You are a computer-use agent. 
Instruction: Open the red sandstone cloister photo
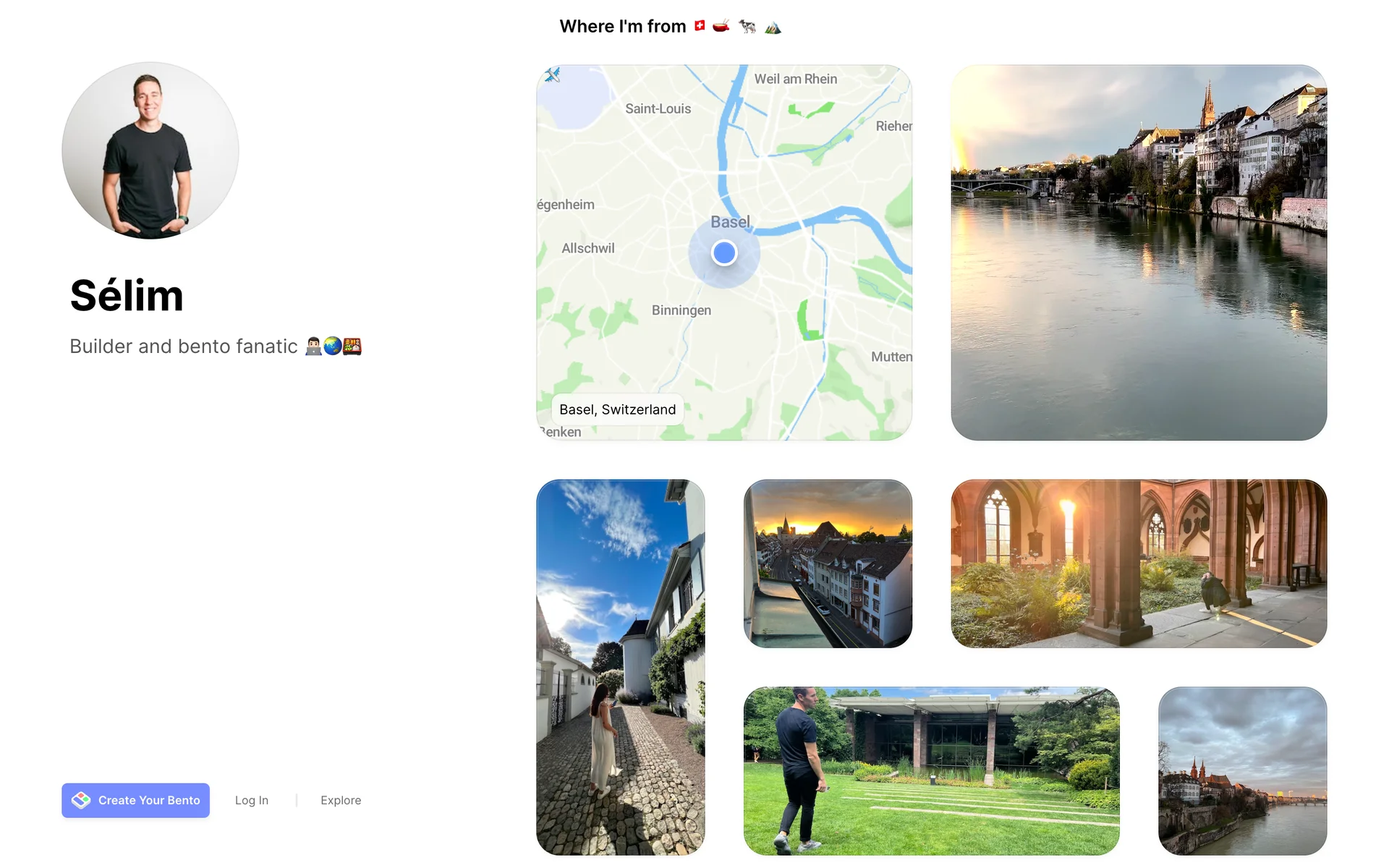[x=1139, y=563]
